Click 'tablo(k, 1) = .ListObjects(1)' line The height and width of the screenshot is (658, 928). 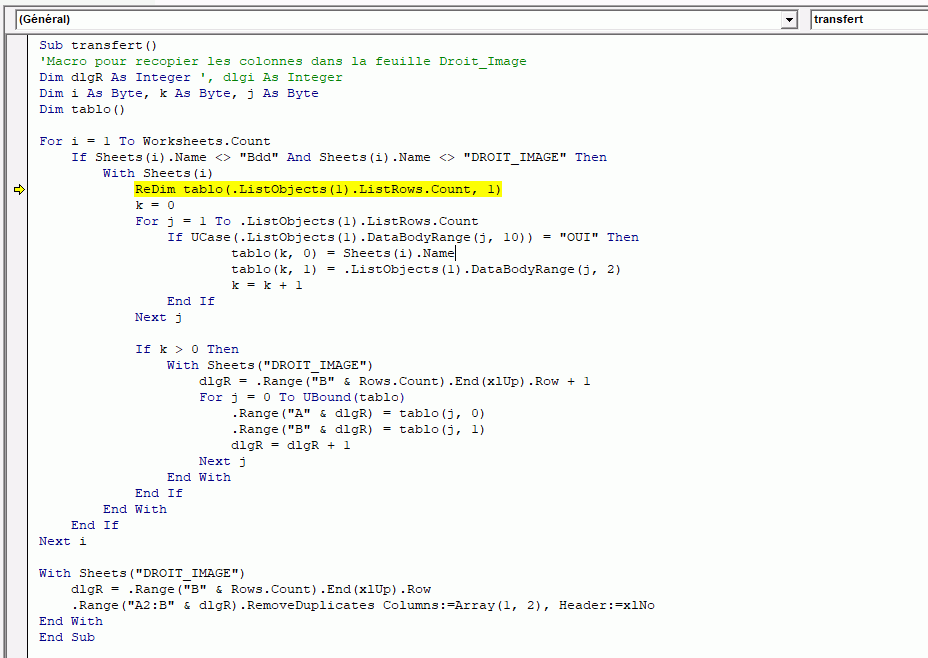426,269
